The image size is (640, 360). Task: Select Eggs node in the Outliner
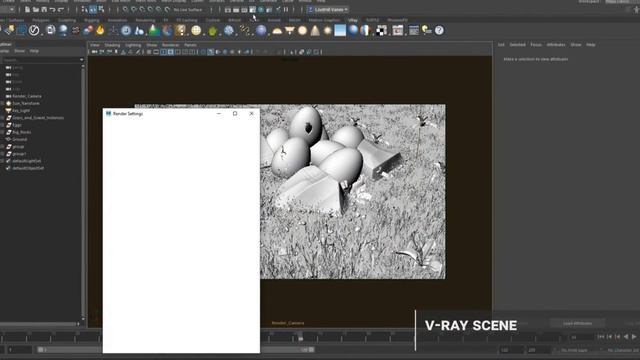pos(17,125)
